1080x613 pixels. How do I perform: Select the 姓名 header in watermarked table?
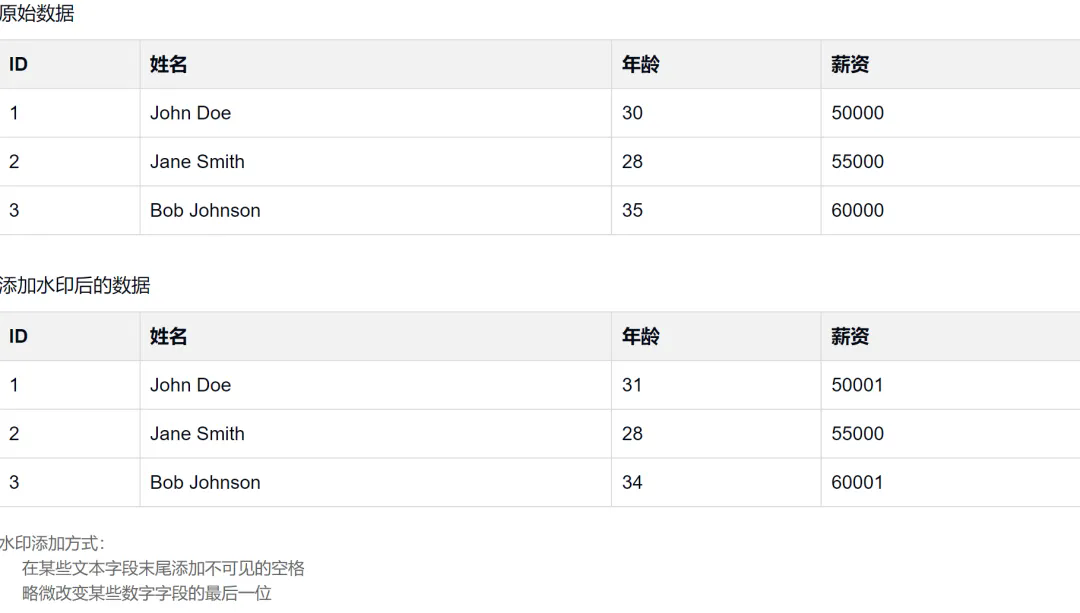[x=168, y=336]
